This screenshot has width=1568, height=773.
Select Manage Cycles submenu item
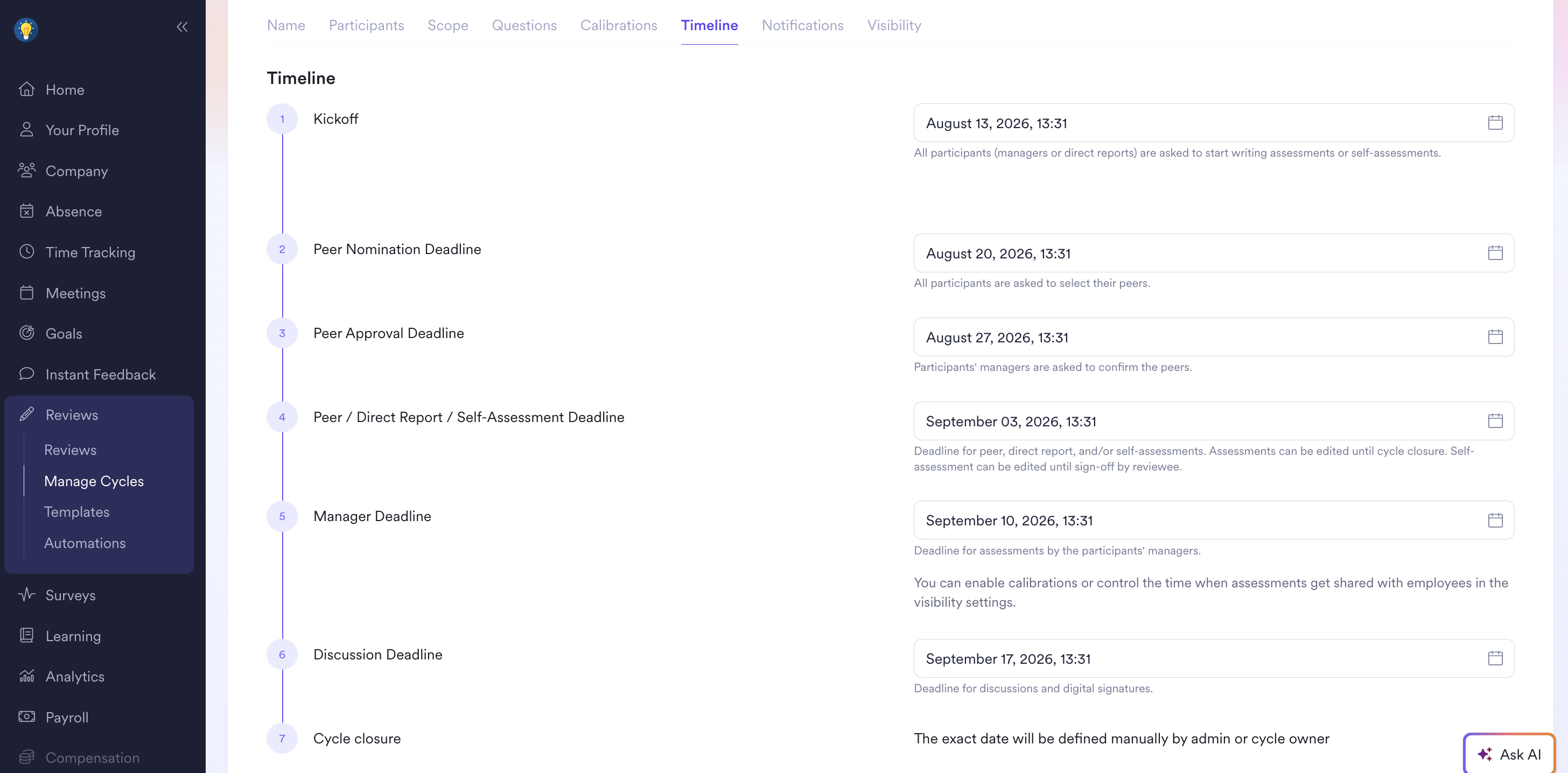[x=94, y=481]
